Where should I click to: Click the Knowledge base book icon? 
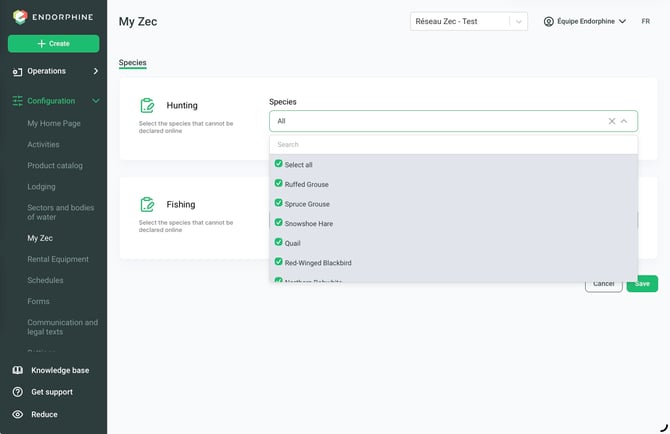18,370
